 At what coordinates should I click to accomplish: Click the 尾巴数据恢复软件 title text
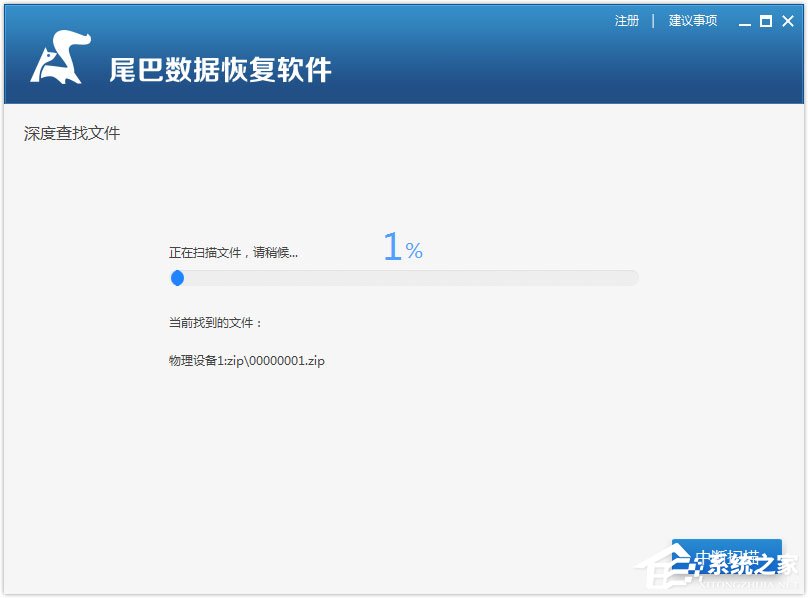220,70
